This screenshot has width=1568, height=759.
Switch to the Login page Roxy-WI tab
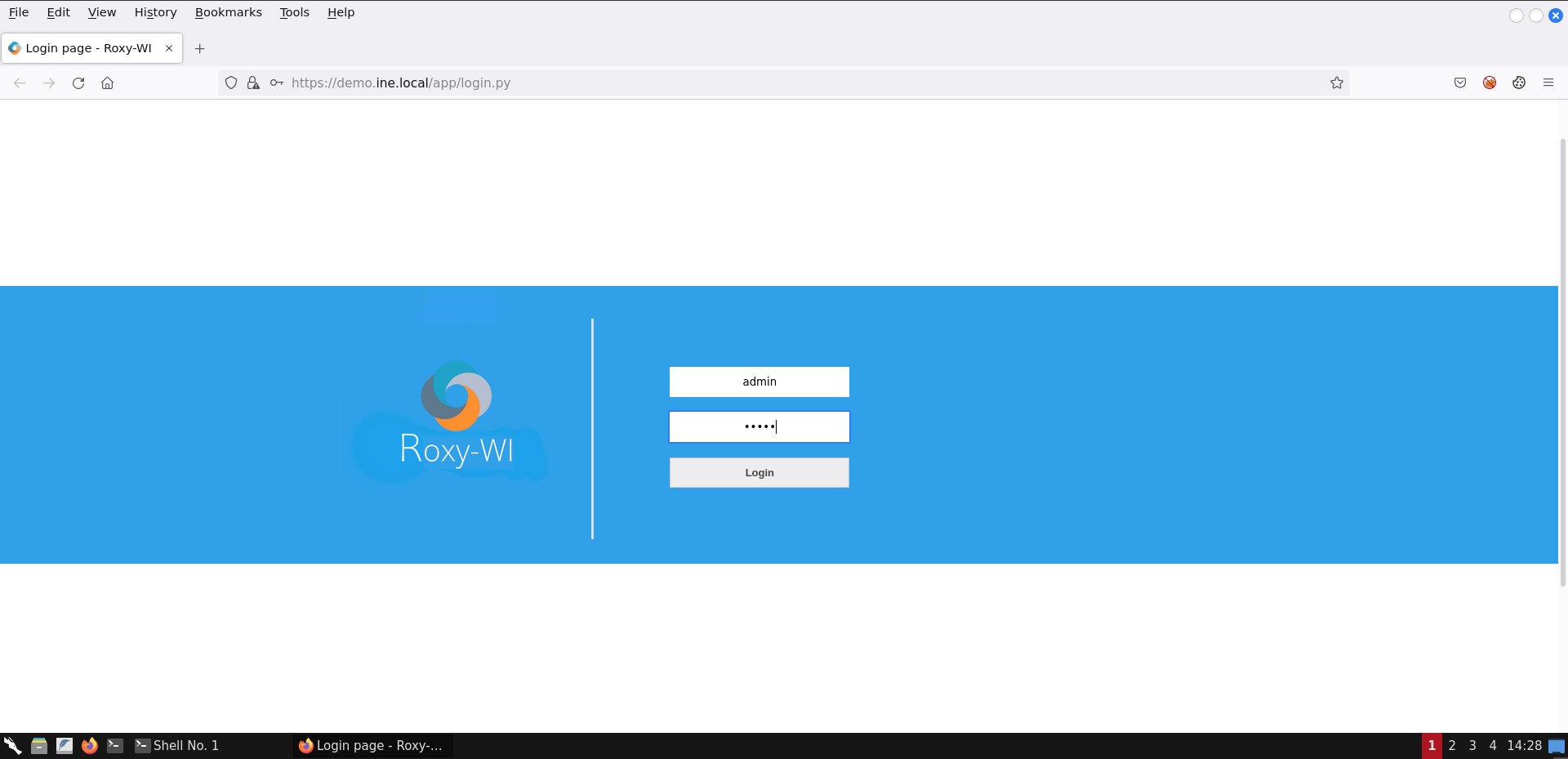click(x=90, y=48)
